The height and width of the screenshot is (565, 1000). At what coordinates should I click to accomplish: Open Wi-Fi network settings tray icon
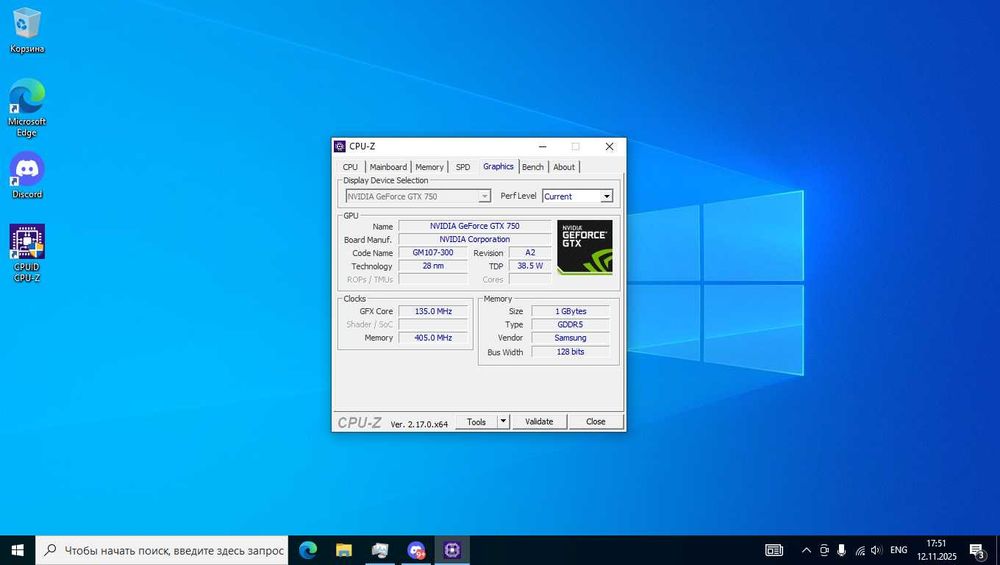click(x=860, y=550)
